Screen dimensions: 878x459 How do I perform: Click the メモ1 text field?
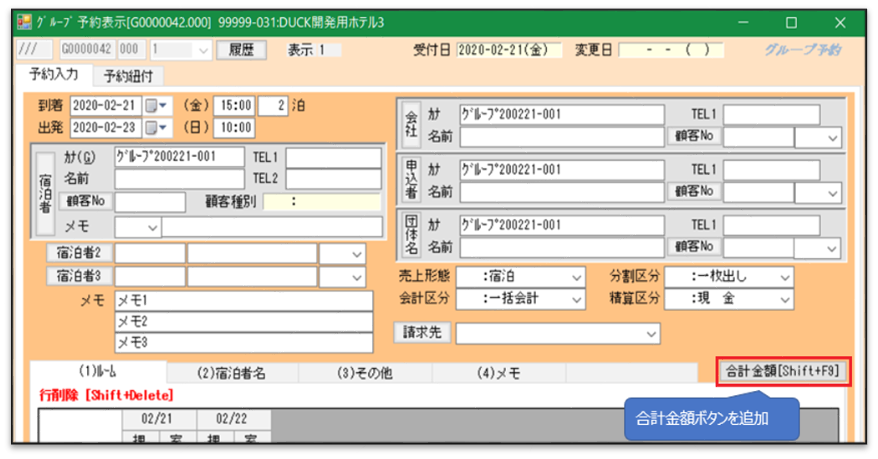coord(244,301)
